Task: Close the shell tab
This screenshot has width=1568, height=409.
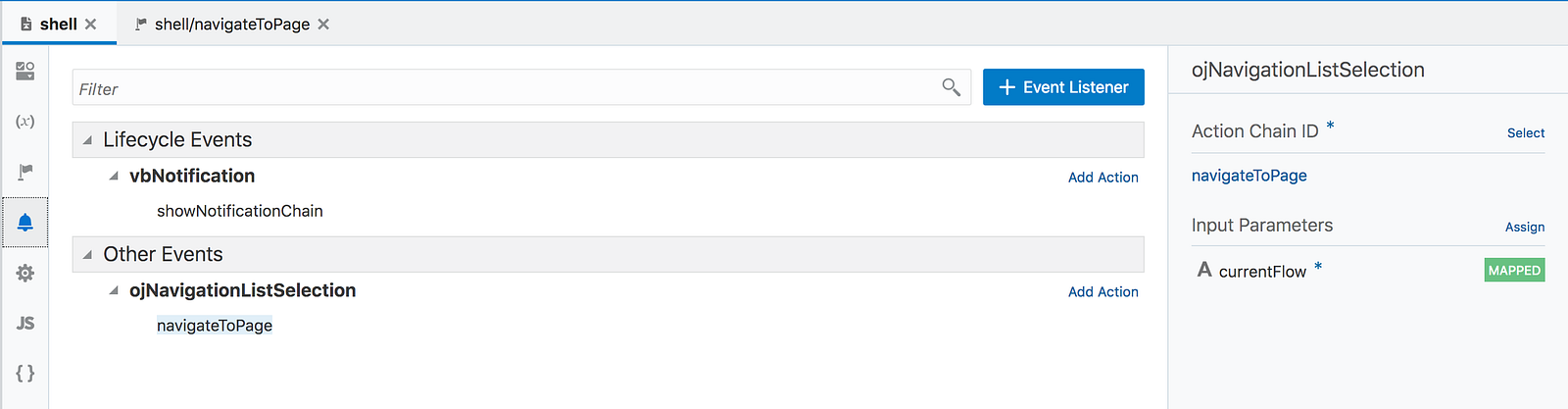Action: (x=90, y=24)
